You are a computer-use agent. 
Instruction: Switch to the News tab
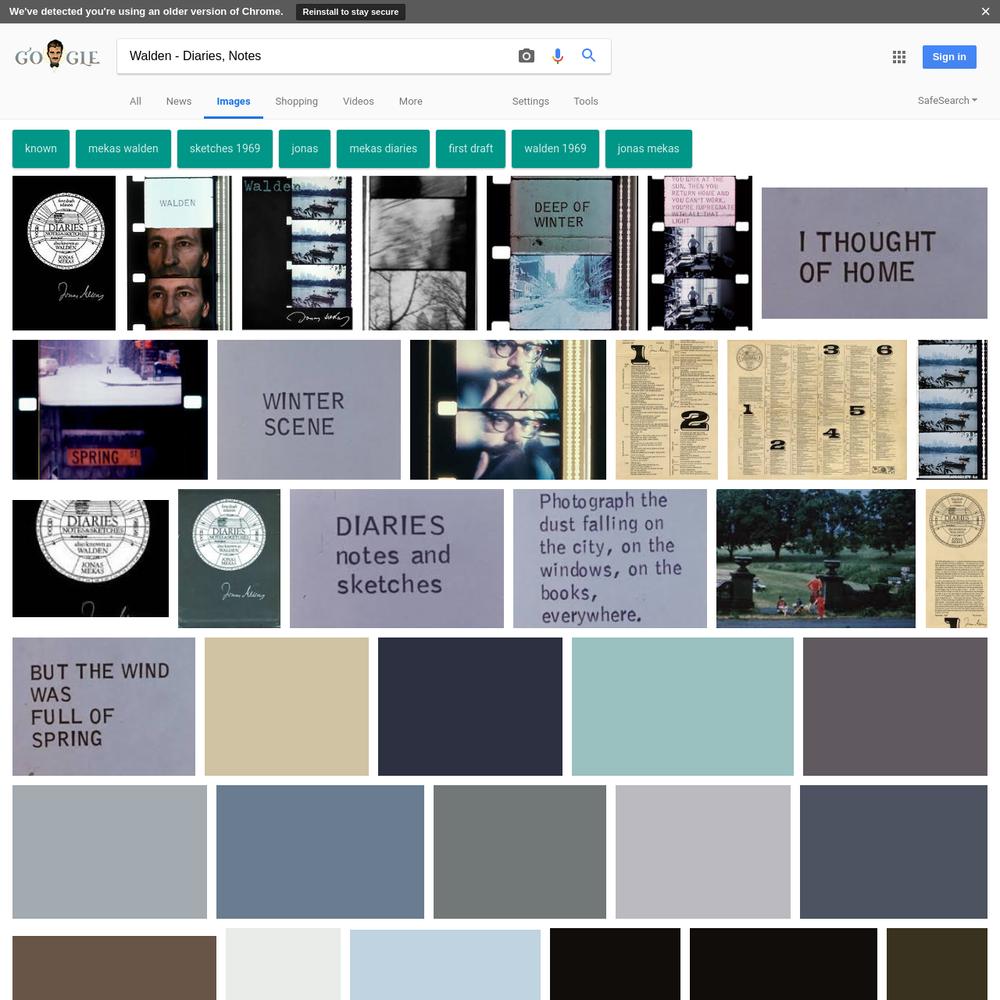(x=179, y=101)
